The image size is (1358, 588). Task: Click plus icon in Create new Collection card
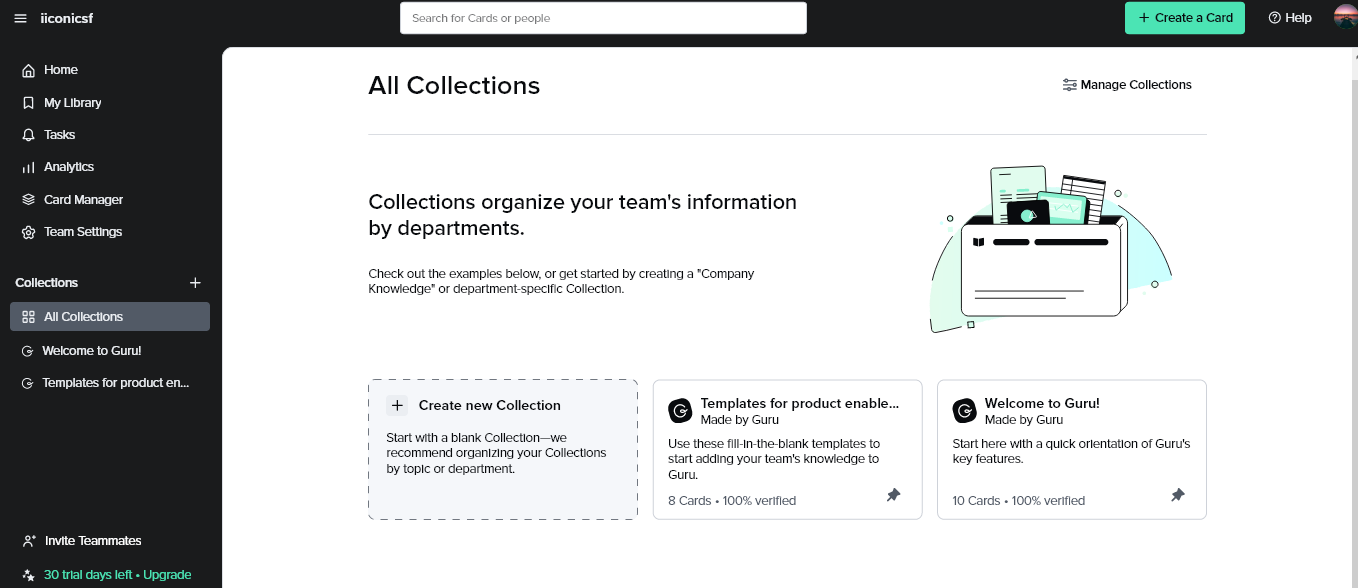pos(398,405)
